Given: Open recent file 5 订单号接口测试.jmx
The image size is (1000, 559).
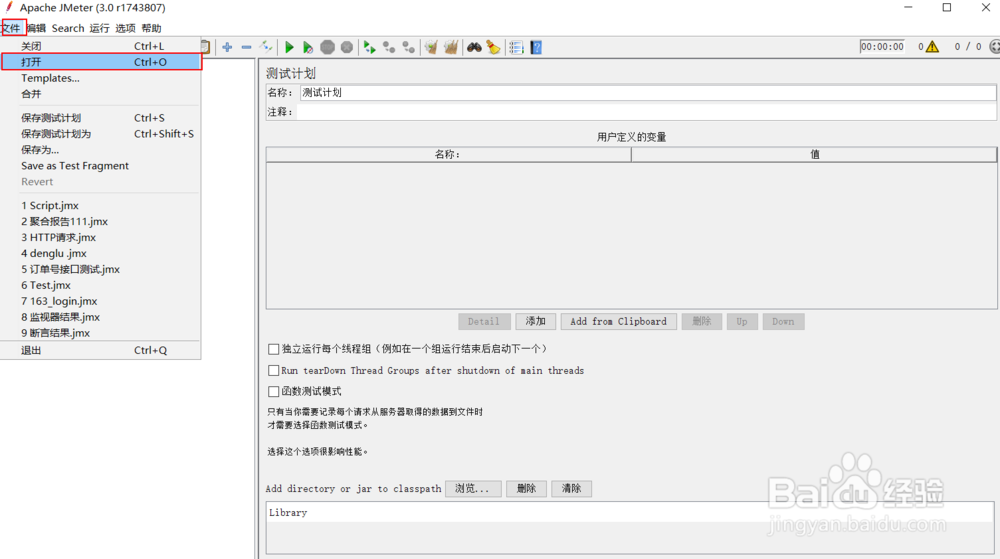Looking at the screenshot, I should 101,269.
